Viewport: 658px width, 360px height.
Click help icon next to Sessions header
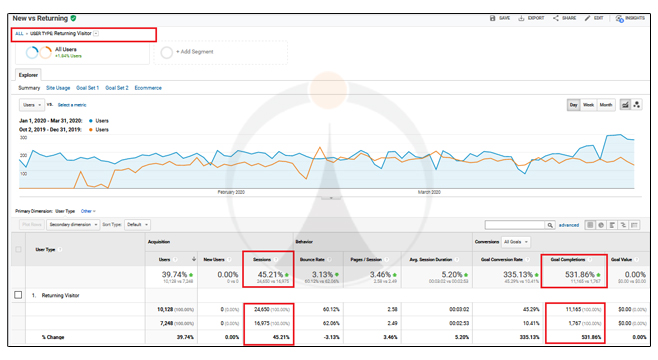point(276,260)
